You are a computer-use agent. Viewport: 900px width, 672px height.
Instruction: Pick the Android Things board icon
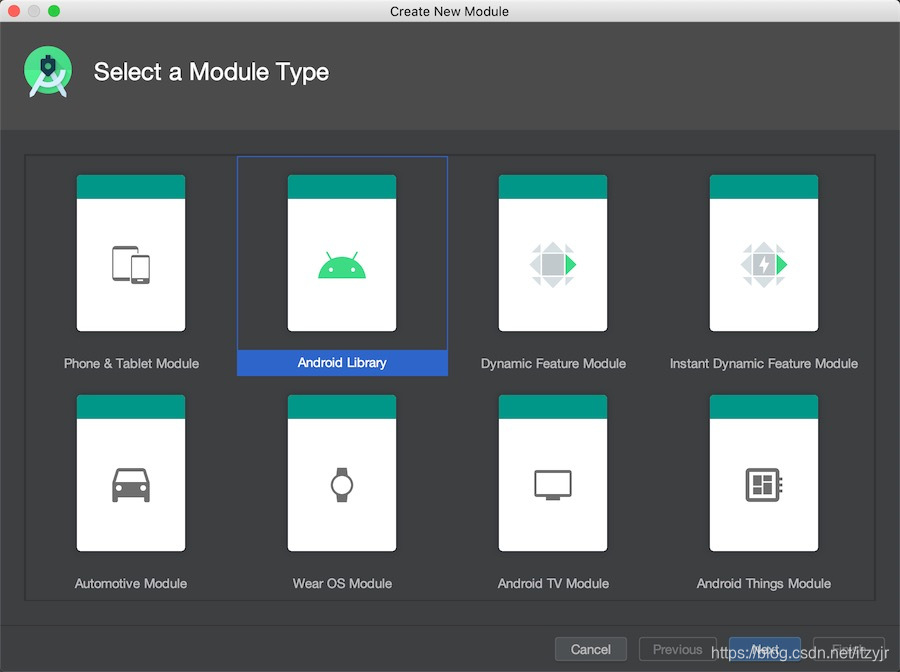pos(764,485)
